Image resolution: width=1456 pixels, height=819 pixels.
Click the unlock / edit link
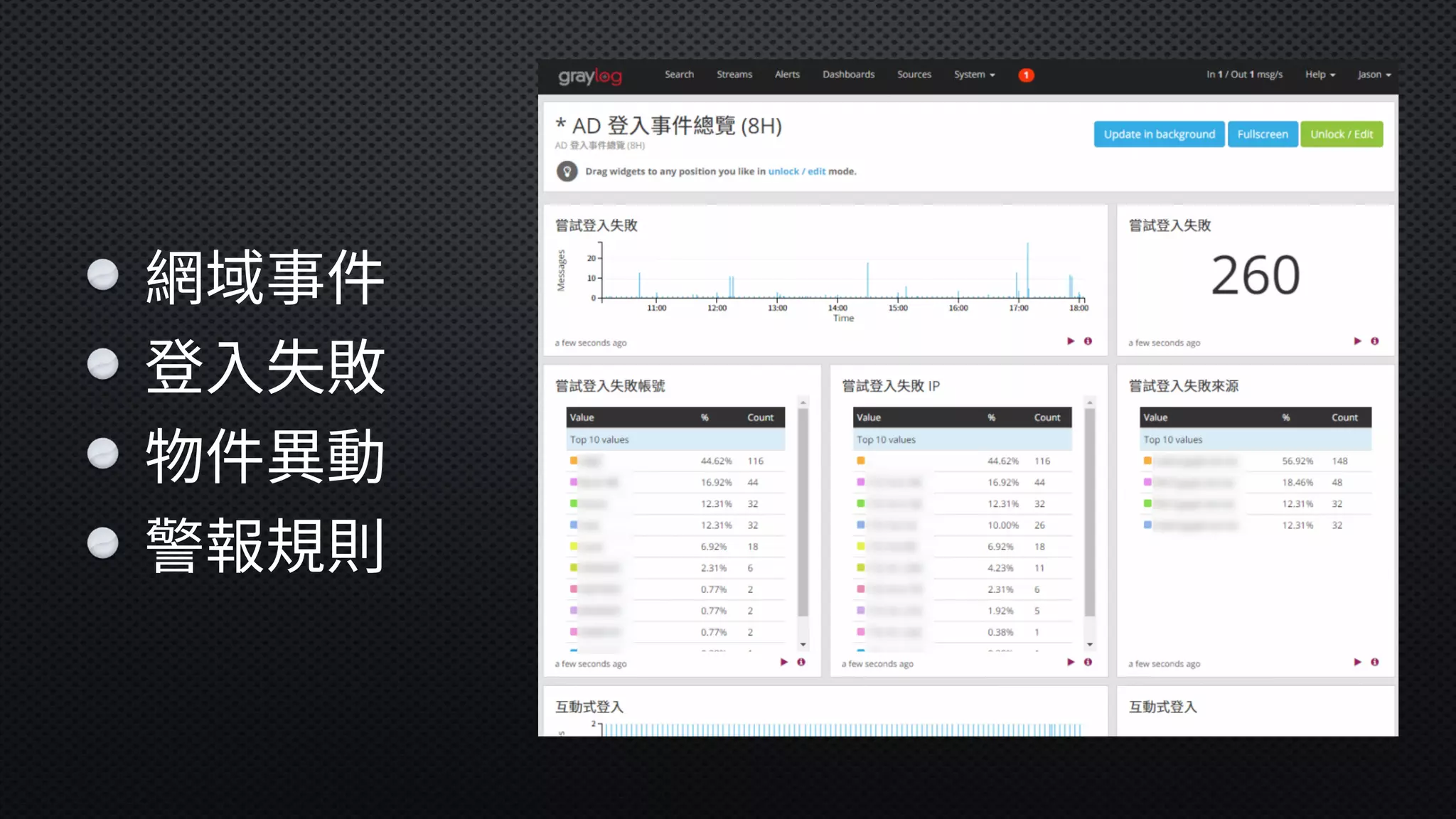pyautogui.click(x=796, y=171)
